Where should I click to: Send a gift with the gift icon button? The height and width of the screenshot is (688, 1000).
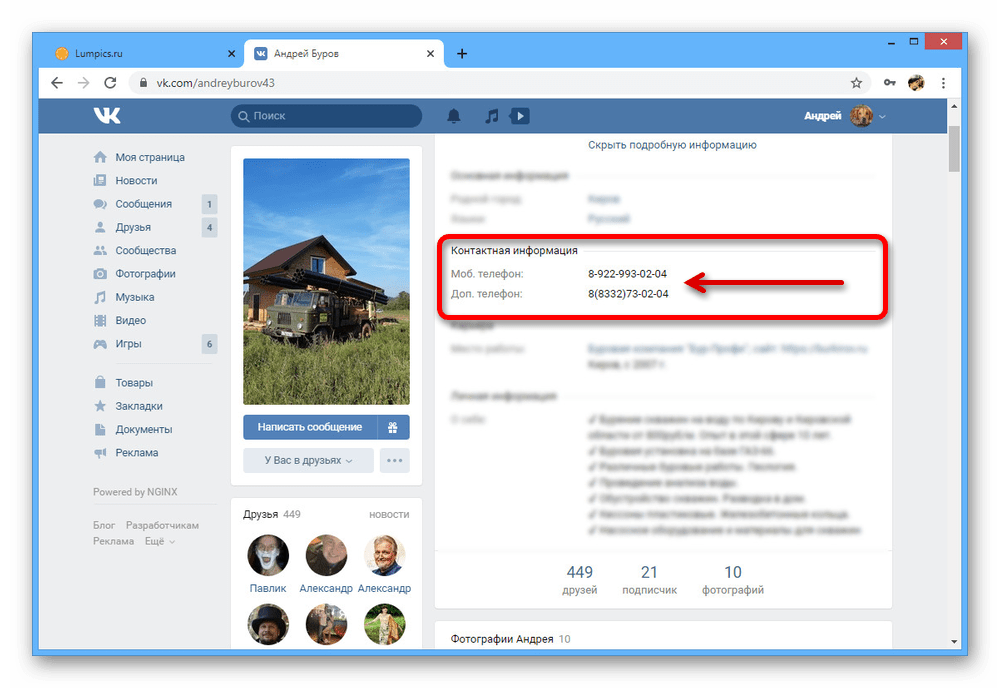coord(393,427)
